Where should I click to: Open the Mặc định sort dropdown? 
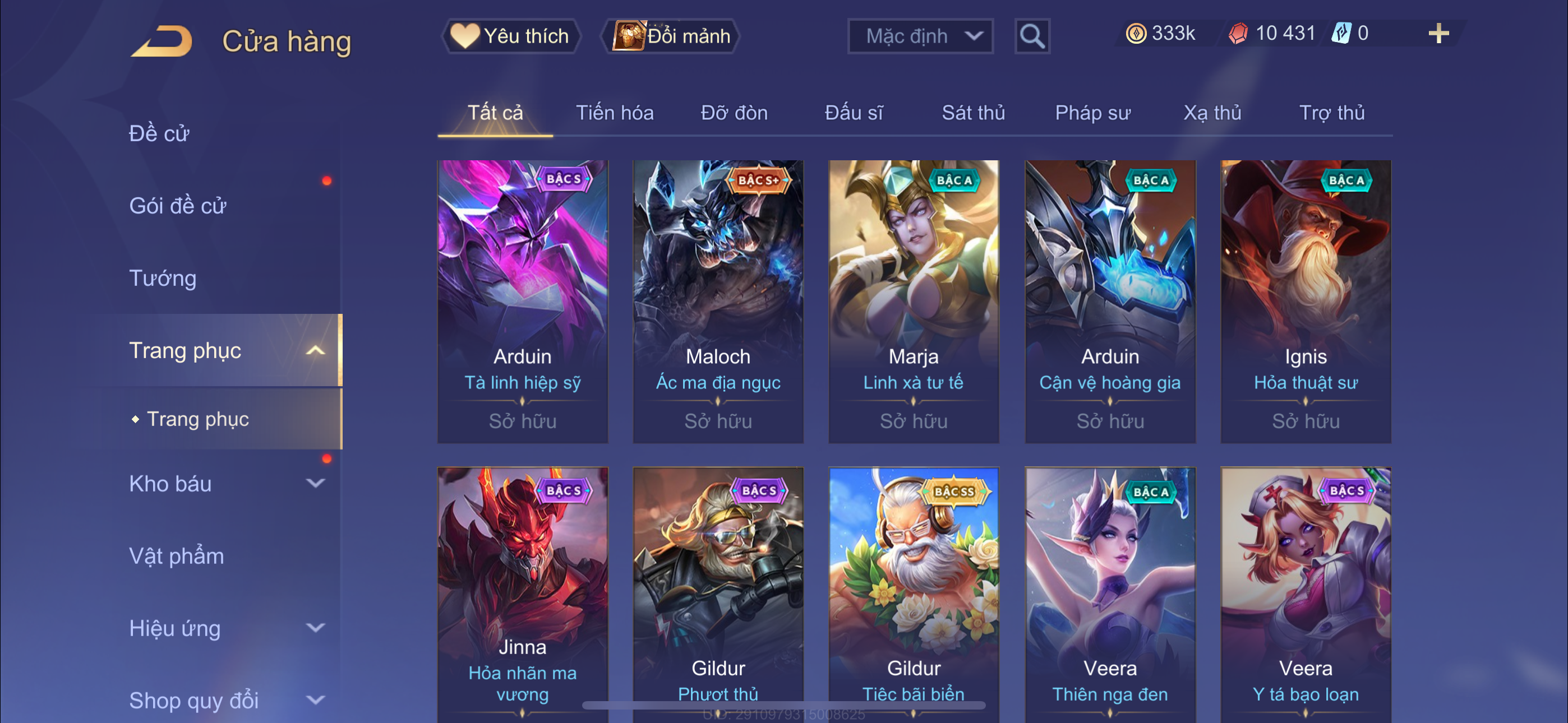920,36
